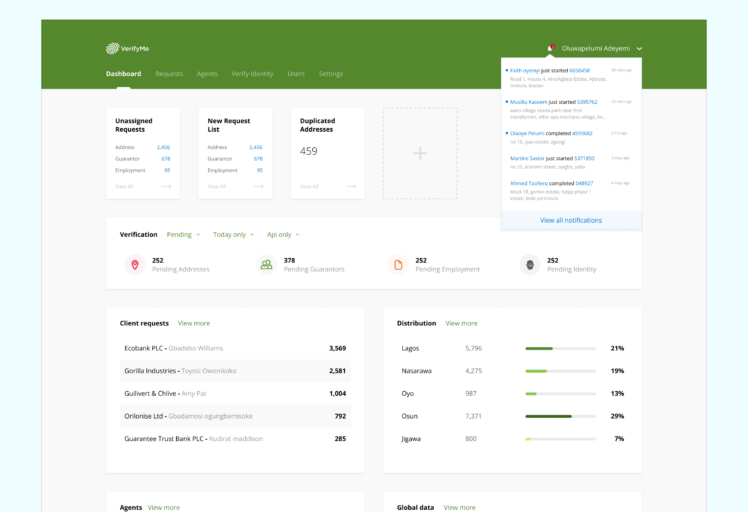748x512 pixels.
Task: Open the notification bell icon
Action: point(550,48)
